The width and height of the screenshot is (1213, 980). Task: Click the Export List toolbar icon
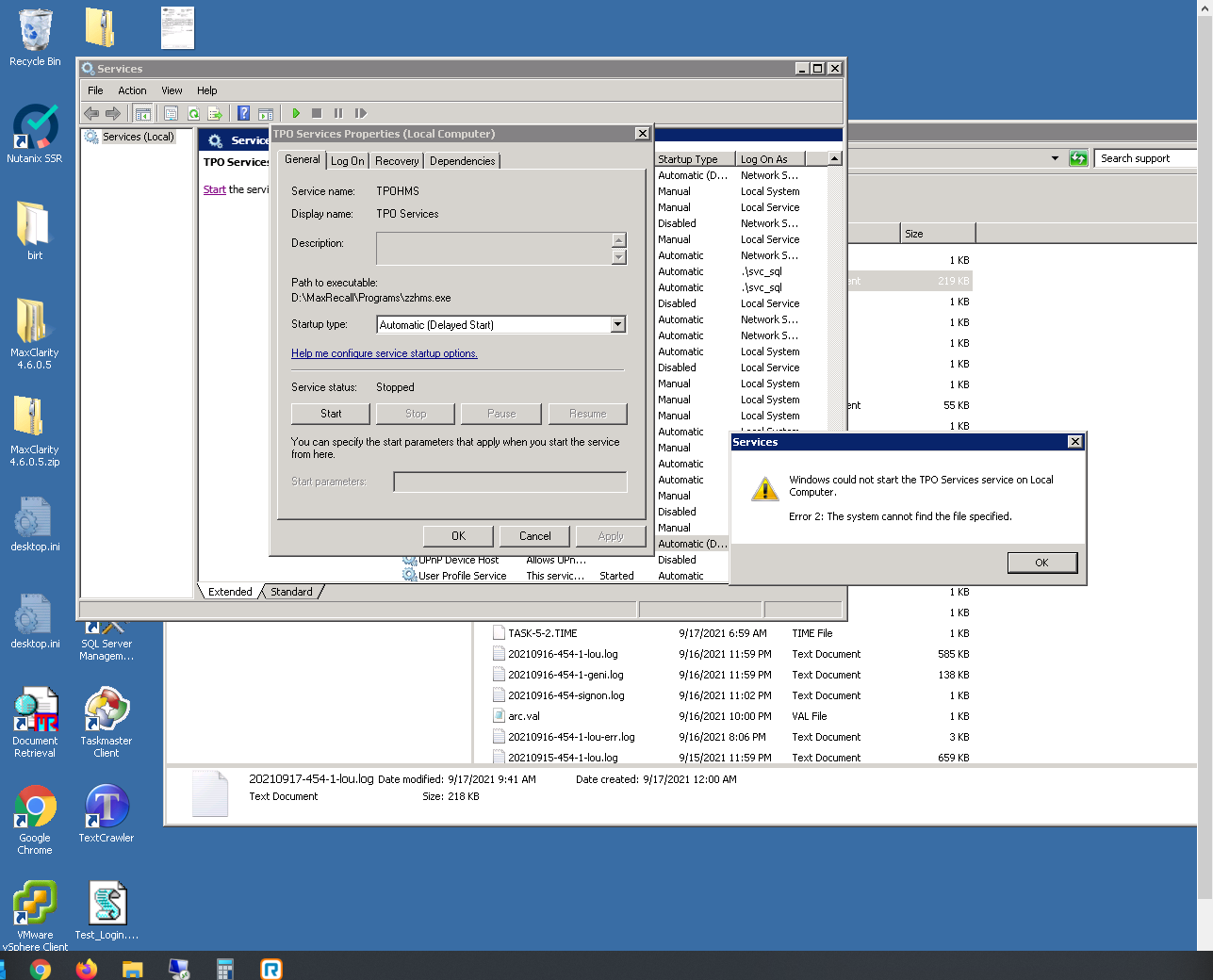[x=215, y=113]
